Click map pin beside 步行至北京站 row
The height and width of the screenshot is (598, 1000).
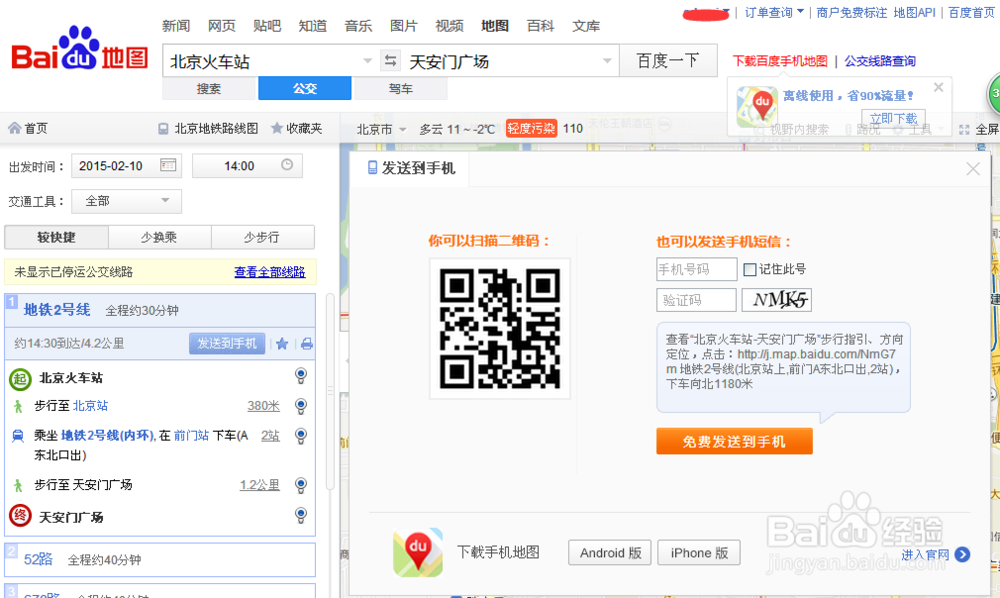click(301, 405)
